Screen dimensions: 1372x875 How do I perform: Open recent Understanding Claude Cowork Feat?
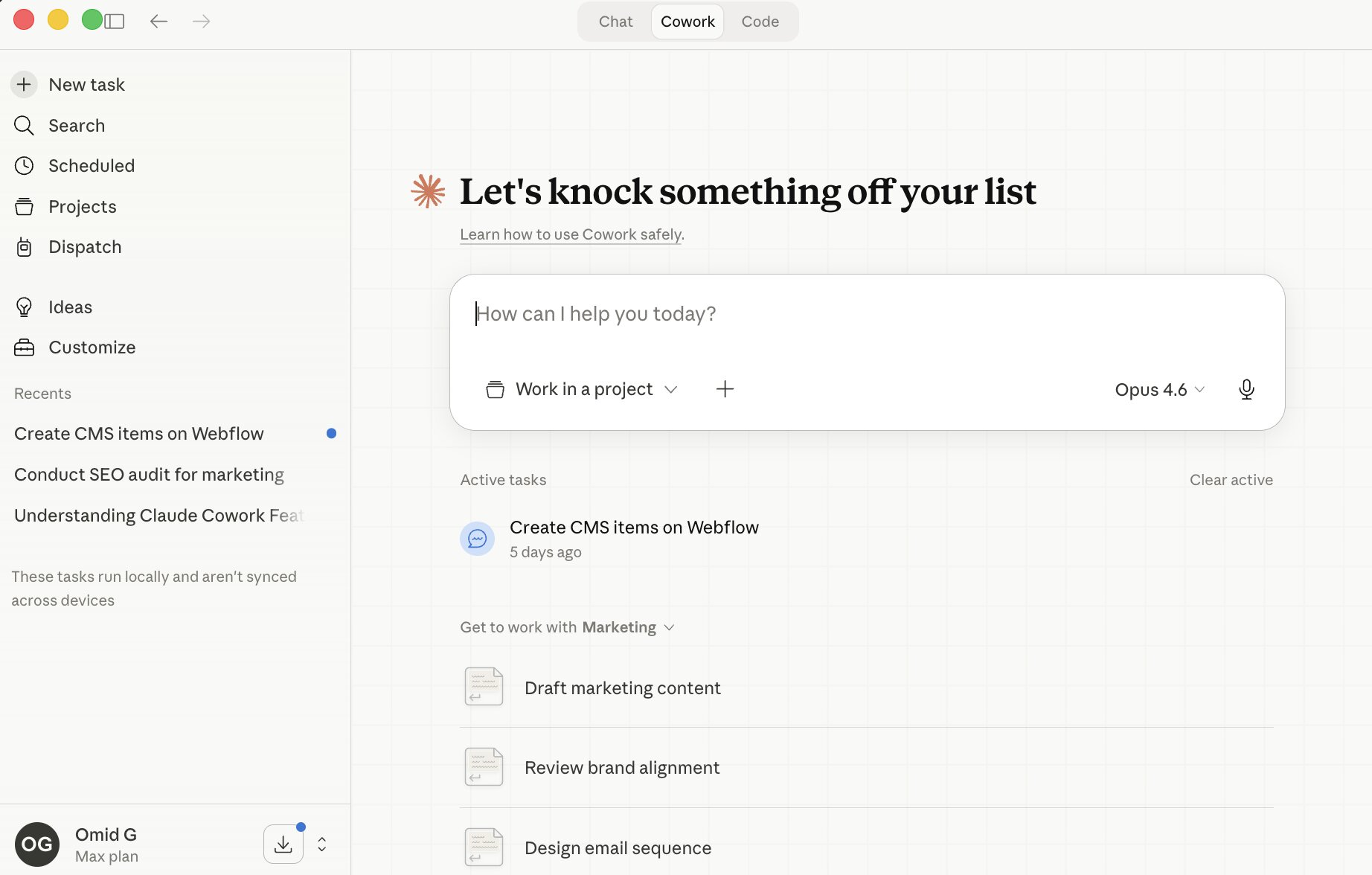click(x=175, y=516)
